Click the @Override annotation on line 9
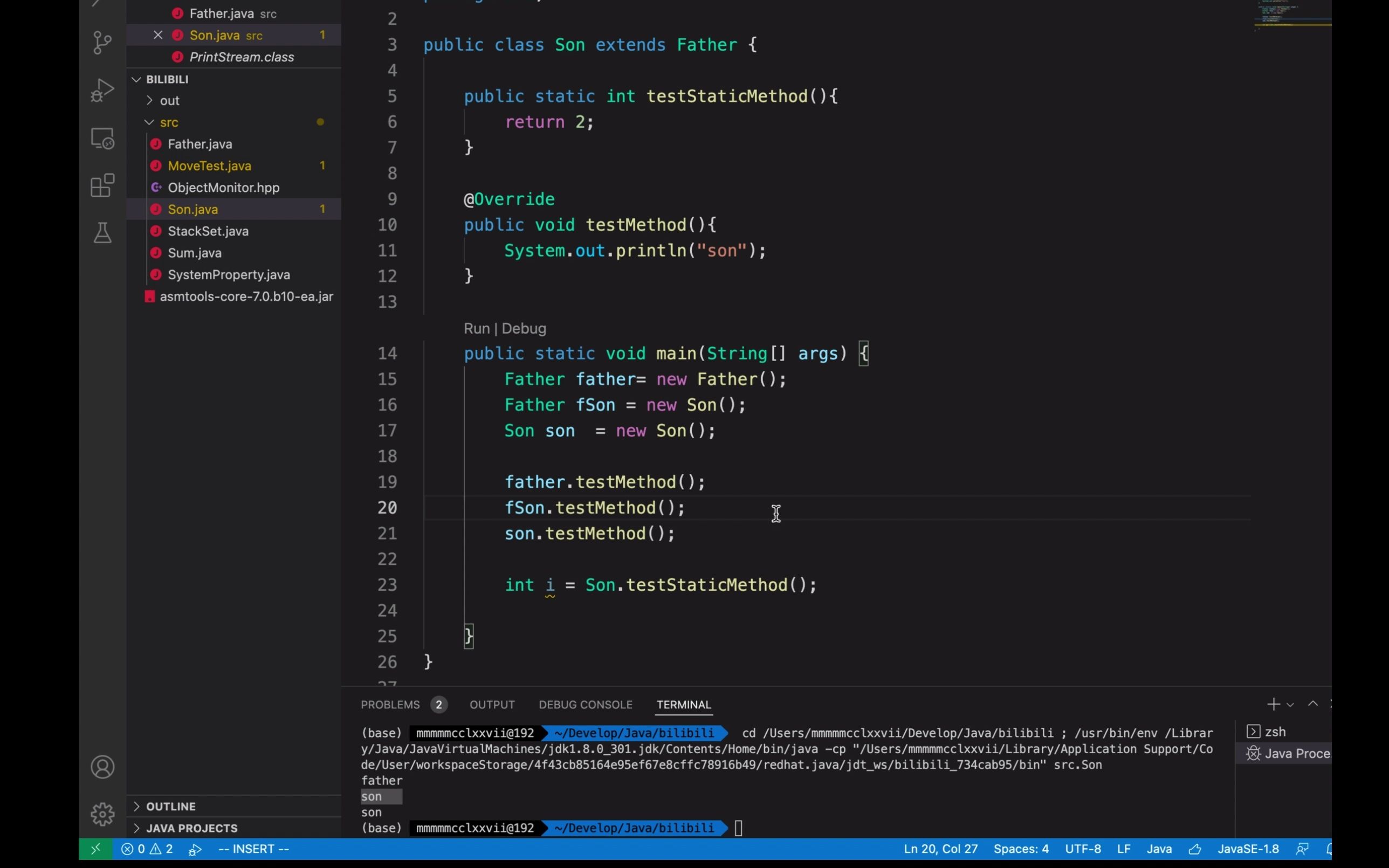 click(x=509, y=199)
